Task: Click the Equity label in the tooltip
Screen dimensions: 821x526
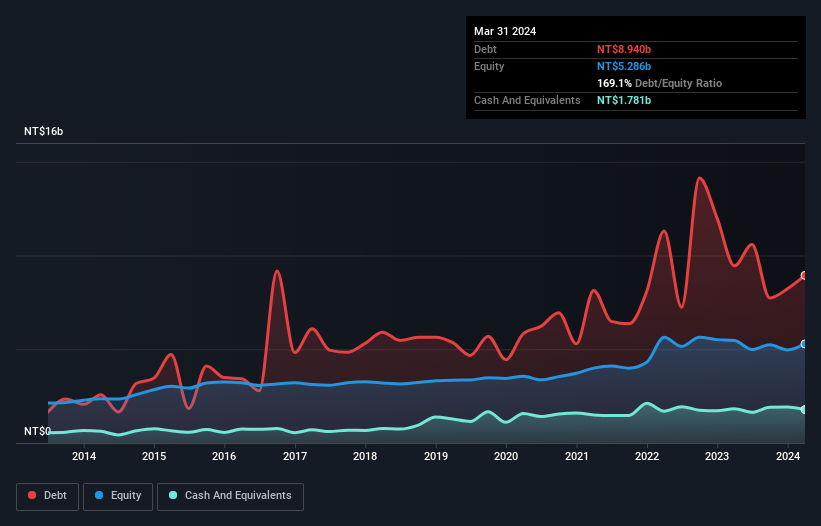Action: click(x=489, y=66)
